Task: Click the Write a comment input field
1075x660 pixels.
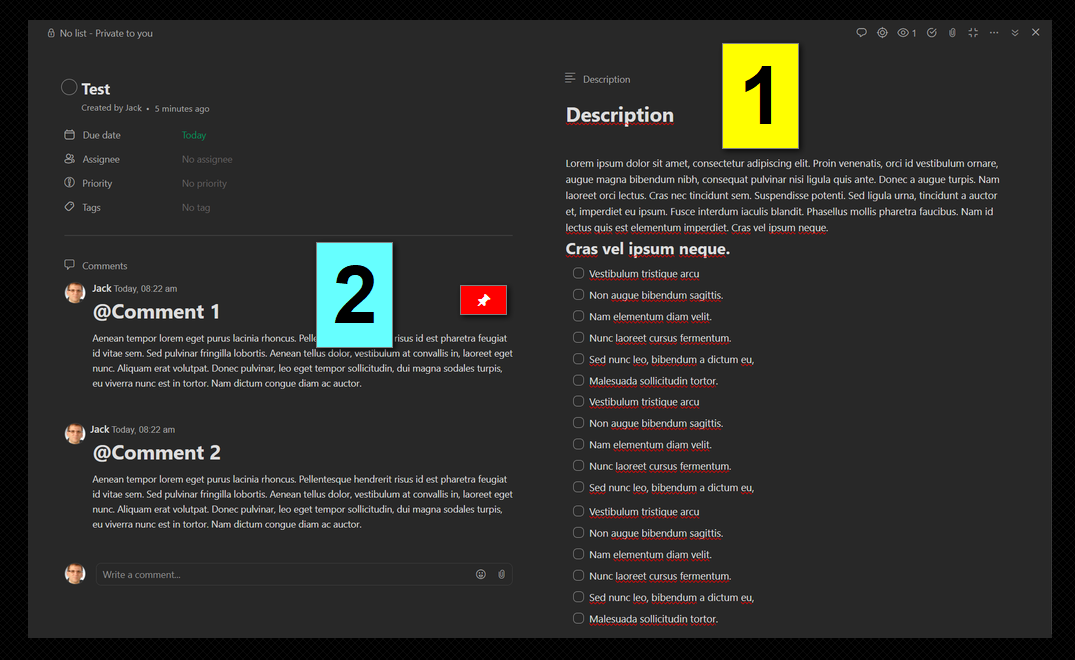Action: tap(285, 574)
